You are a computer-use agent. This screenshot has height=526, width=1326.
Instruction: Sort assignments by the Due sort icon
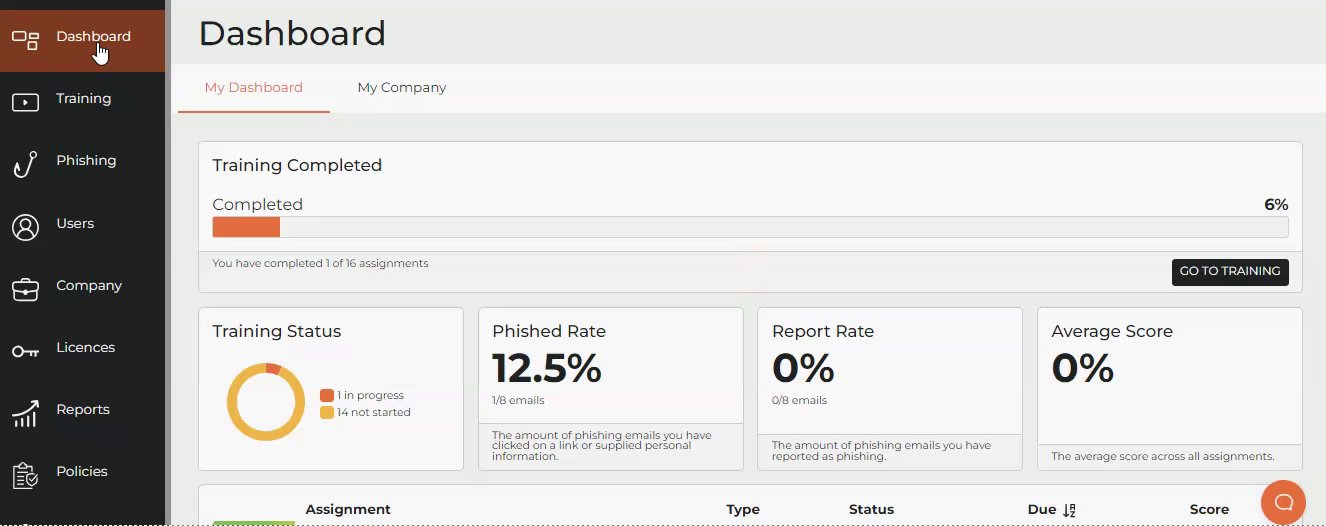(x=1069, y=510)
